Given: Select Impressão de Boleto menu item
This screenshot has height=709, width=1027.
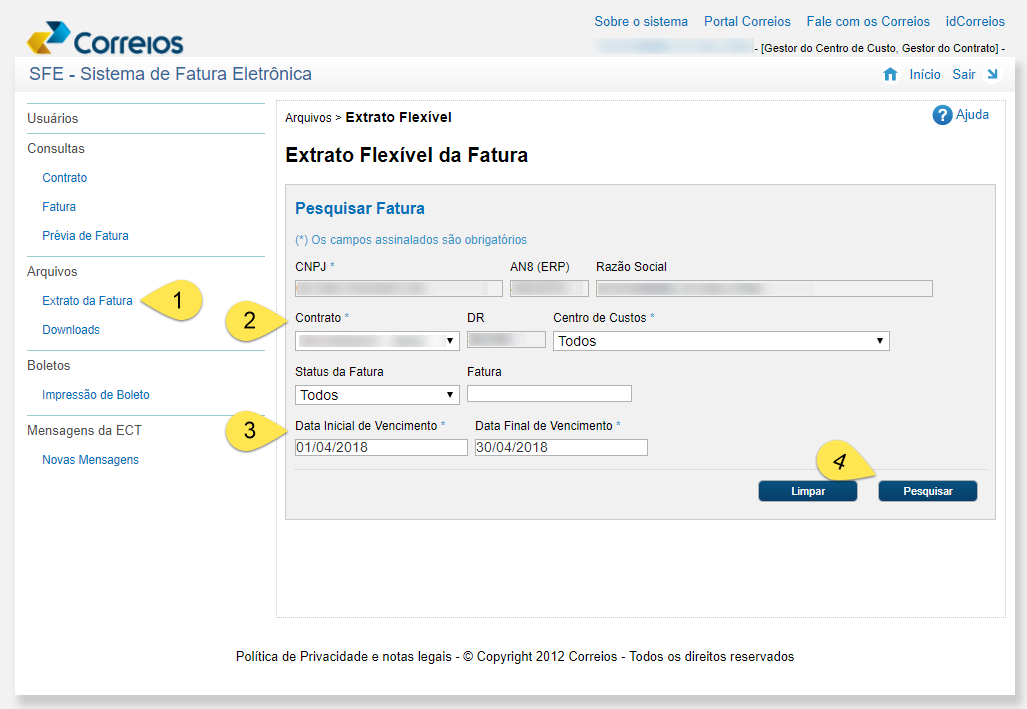Looking at the screenshot, I should tap(96, 394).
